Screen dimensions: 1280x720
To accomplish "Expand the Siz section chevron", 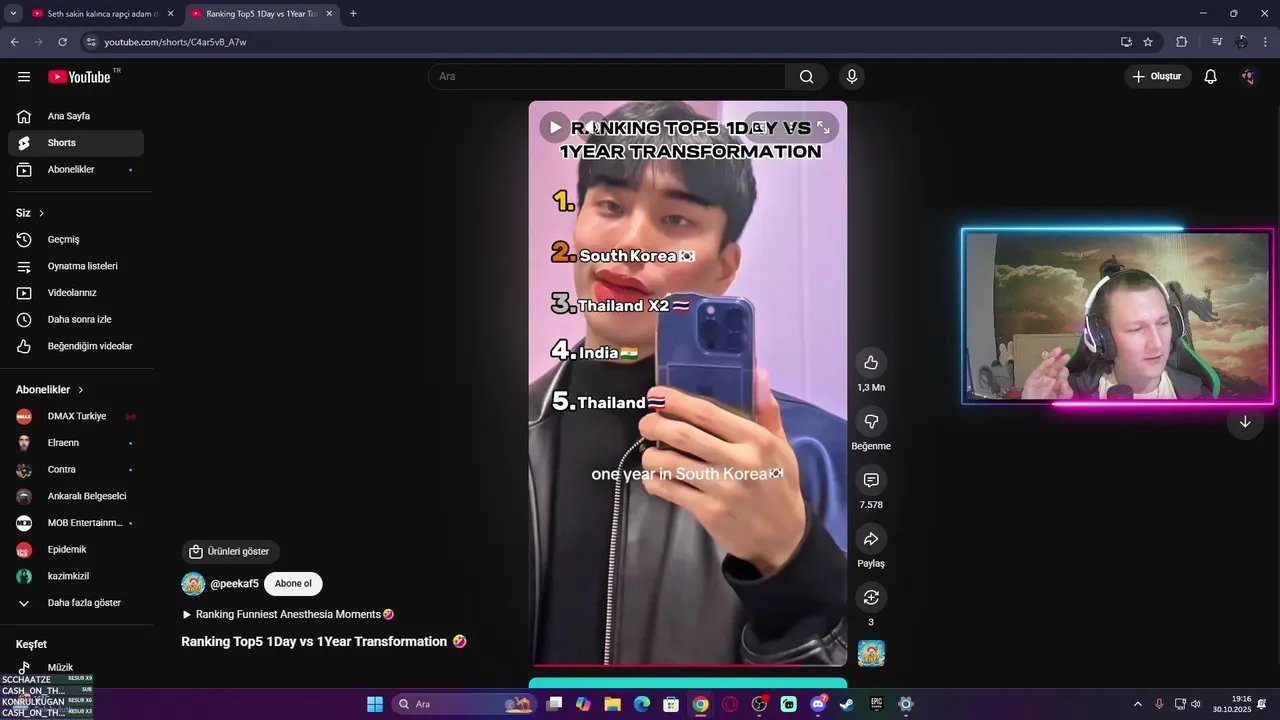I will [41, 213].
